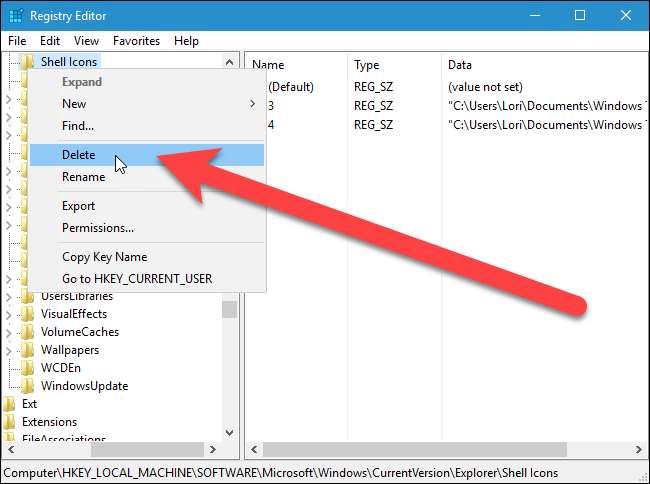Click the tree pane scroll up arrow
Image resolution: width=650 pixels, height=484 pixels.
tap(229, 63)
